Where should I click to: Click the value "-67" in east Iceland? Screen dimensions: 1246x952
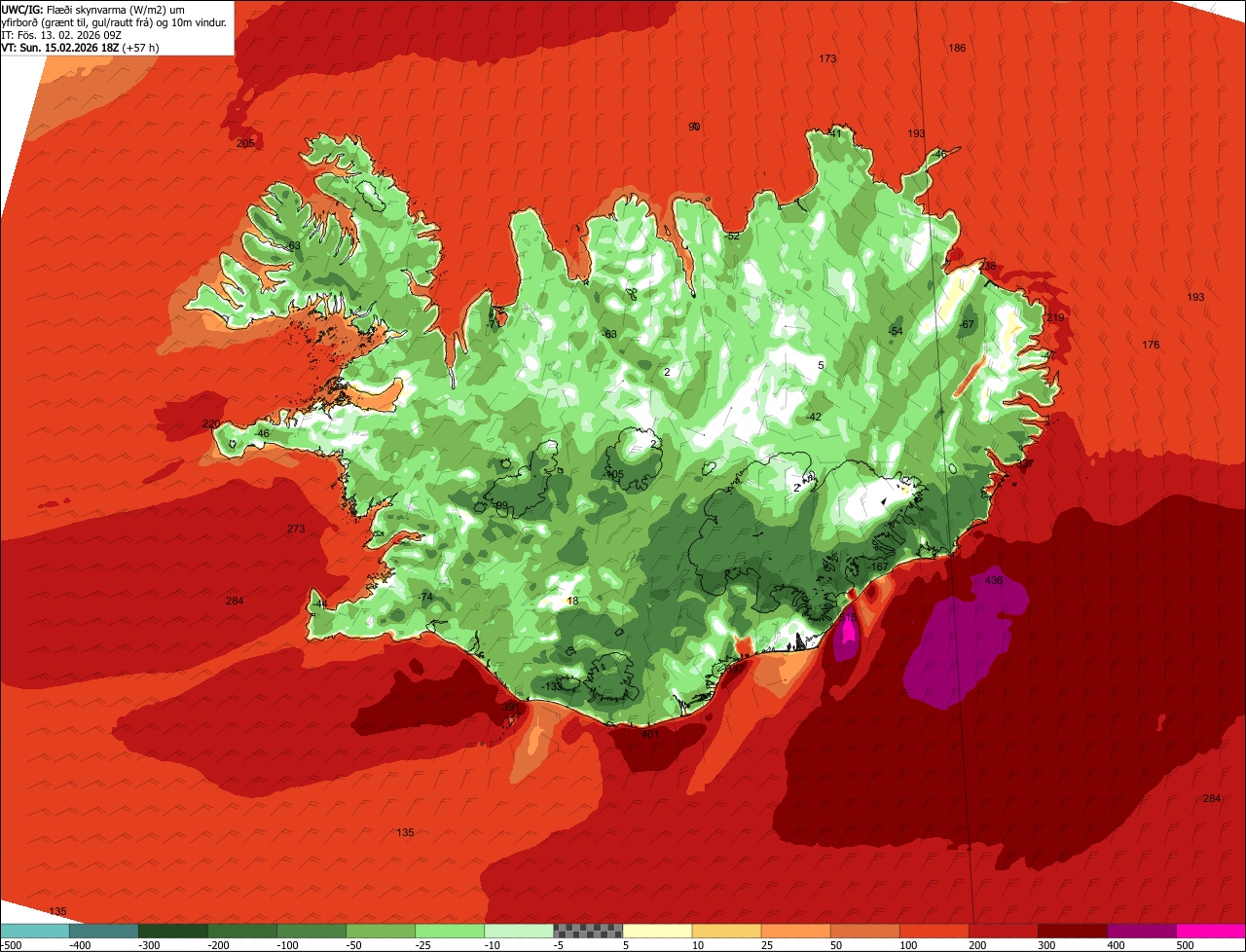click(x=967, y=324)
